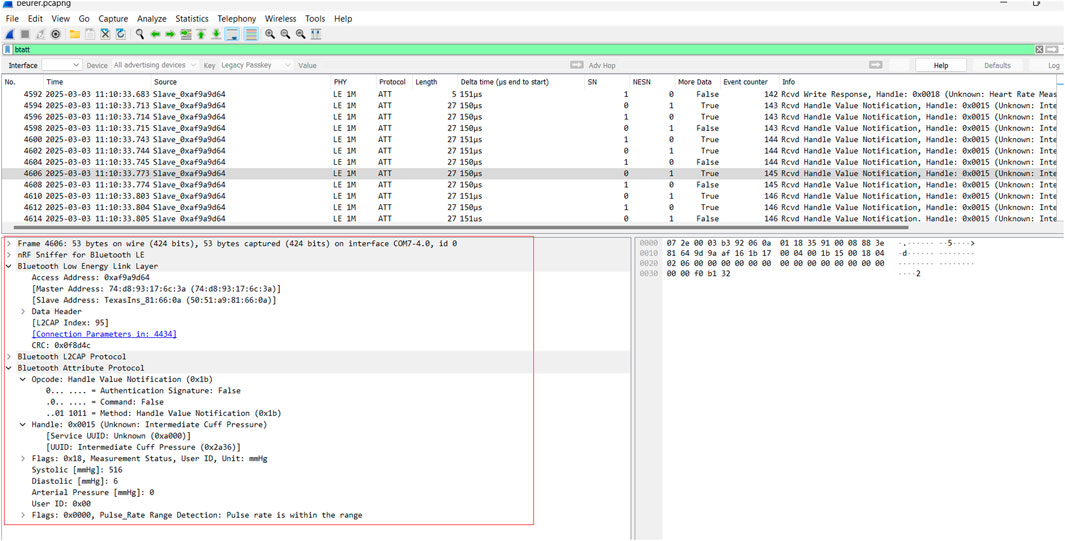Expand the Frame 4606 tree node
The image size is (1065, 541).
(9, 243)
